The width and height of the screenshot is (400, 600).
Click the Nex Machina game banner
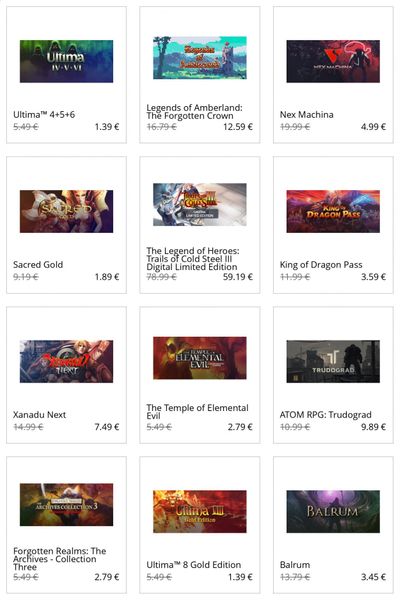[333, 61]
